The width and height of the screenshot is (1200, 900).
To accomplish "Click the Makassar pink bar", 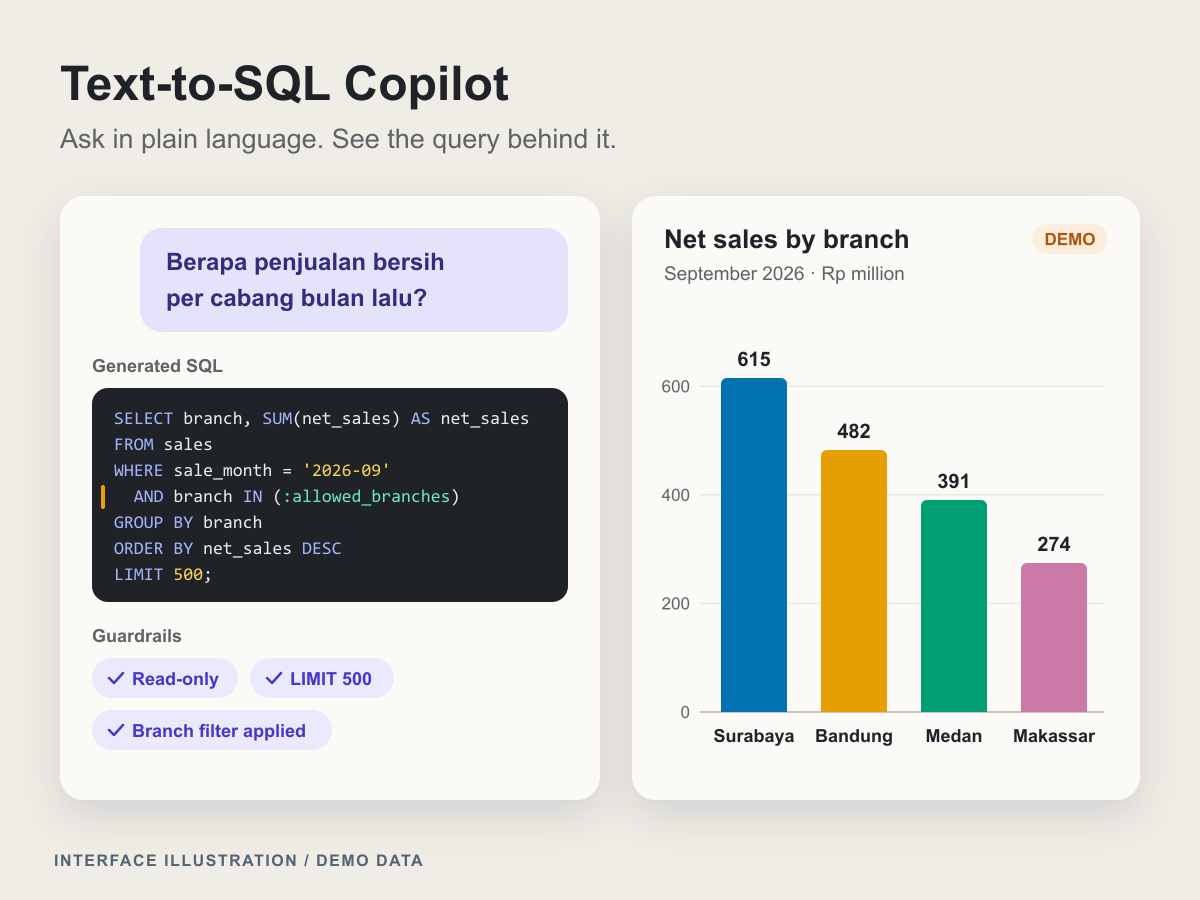I will (1054, 638).
